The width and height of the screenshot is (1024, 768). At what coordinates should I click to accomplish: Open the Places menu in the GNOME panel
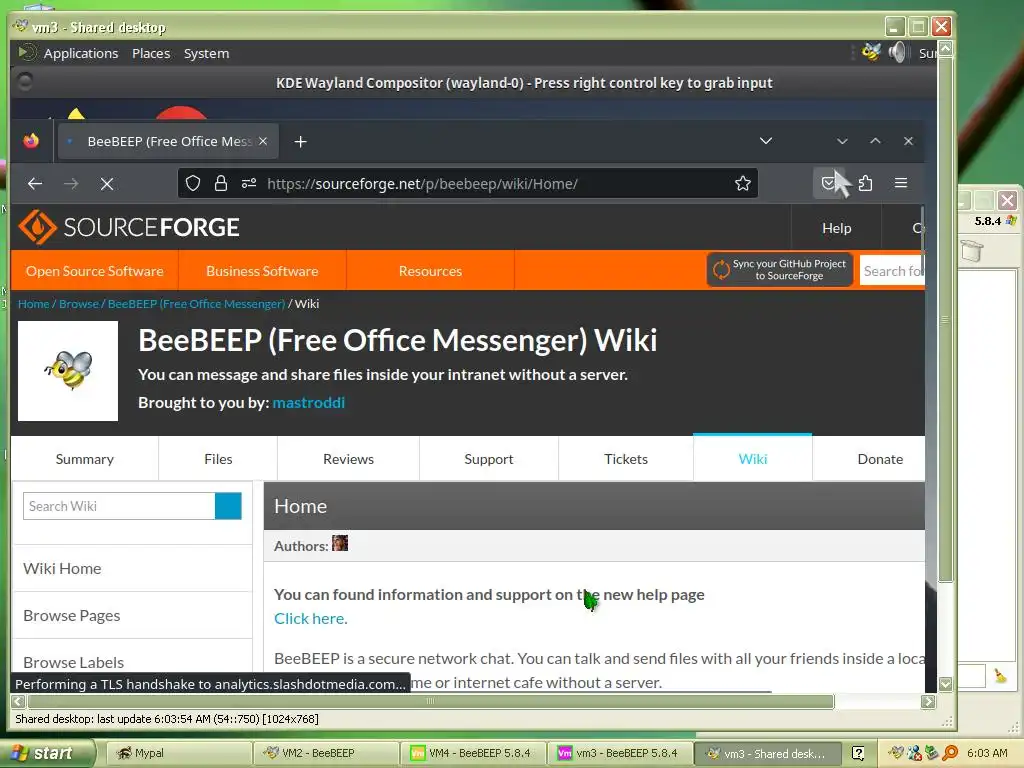coord(151,54)
